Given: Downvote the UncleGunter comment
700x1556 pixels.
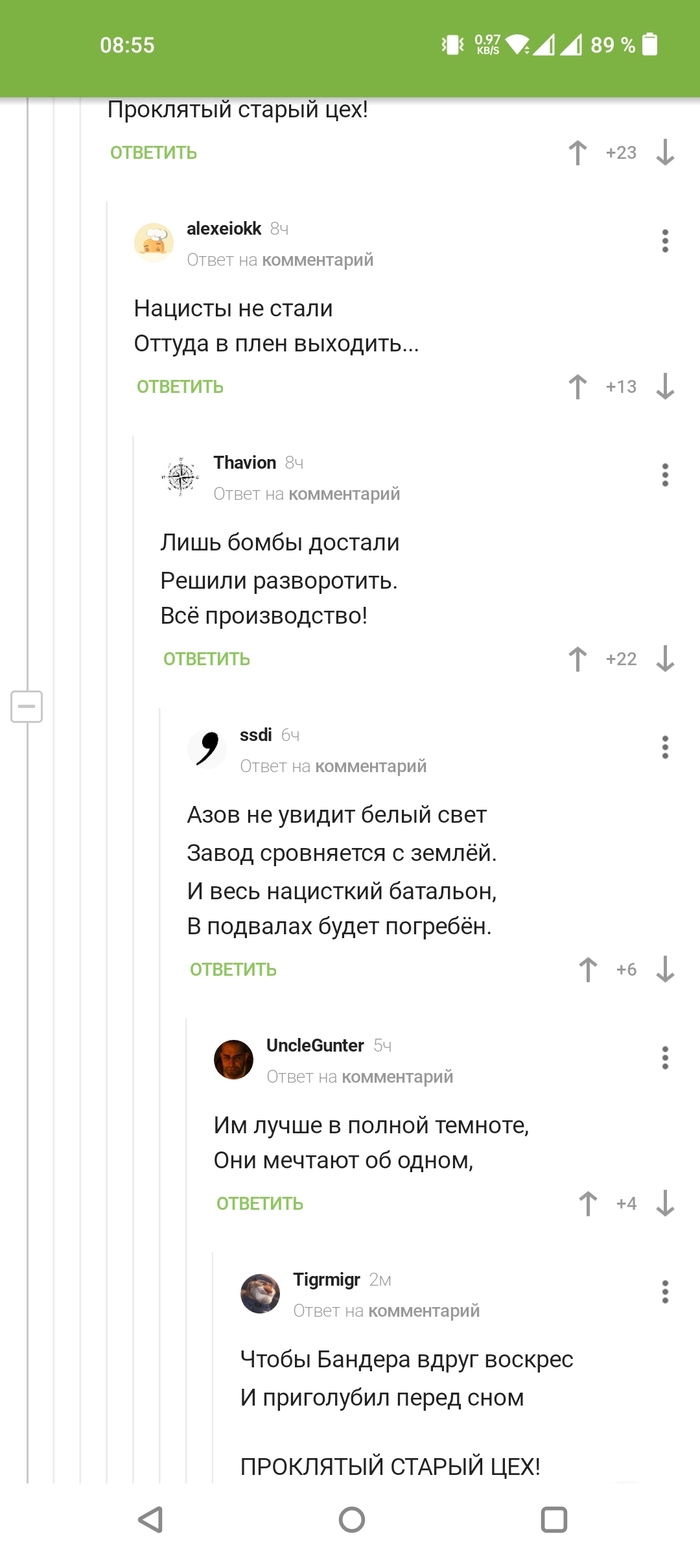Looking at the screenshot, I should (x=666, y=1203).
